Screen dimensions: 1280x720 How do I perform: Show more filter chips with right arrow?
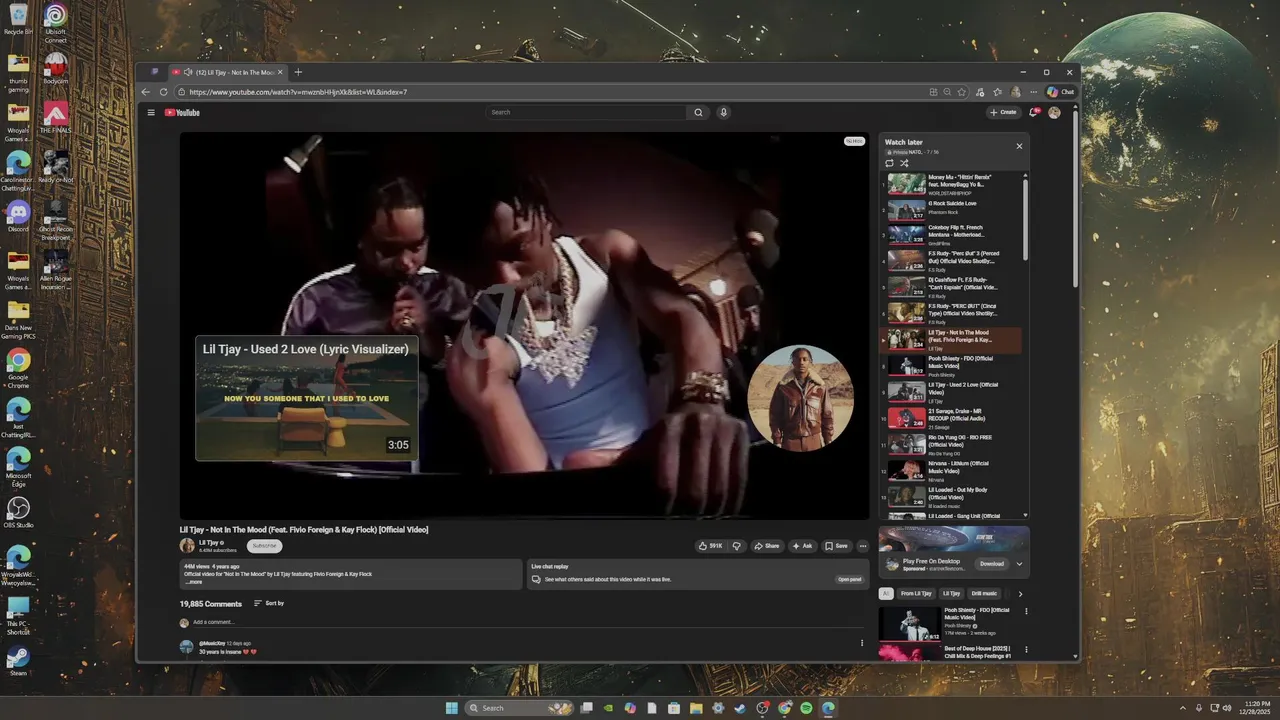[x=1020, y=594]
